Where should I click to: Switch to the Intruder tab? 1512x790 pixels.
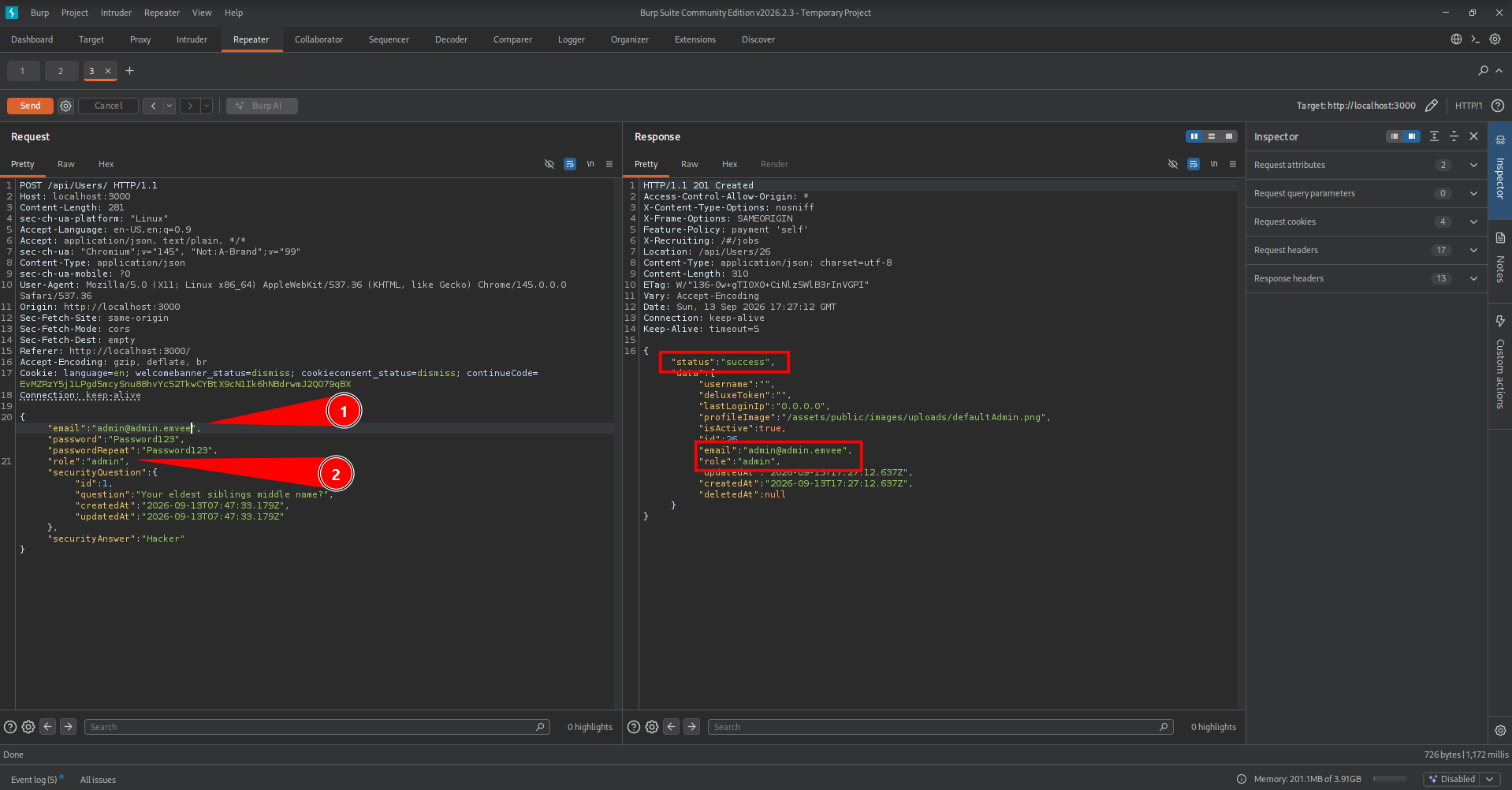pos(192,39)
